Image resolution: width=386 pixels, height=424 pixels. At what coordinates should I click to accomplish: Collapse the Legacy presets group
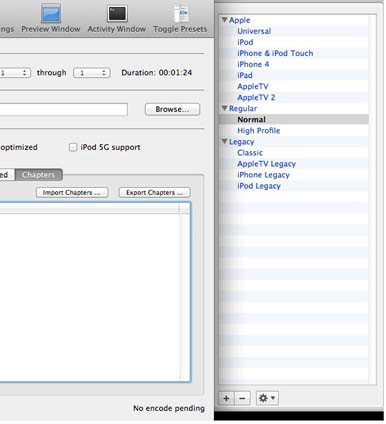[x=225, y=141]
